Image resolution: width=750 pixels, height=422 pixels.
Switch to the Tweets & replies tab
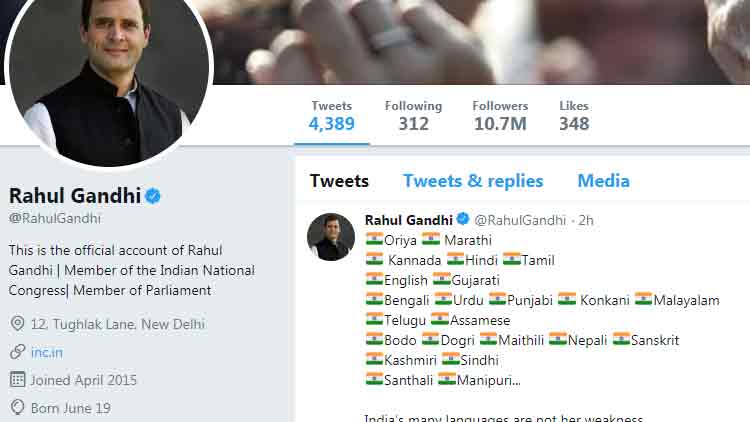pos(473,181)
